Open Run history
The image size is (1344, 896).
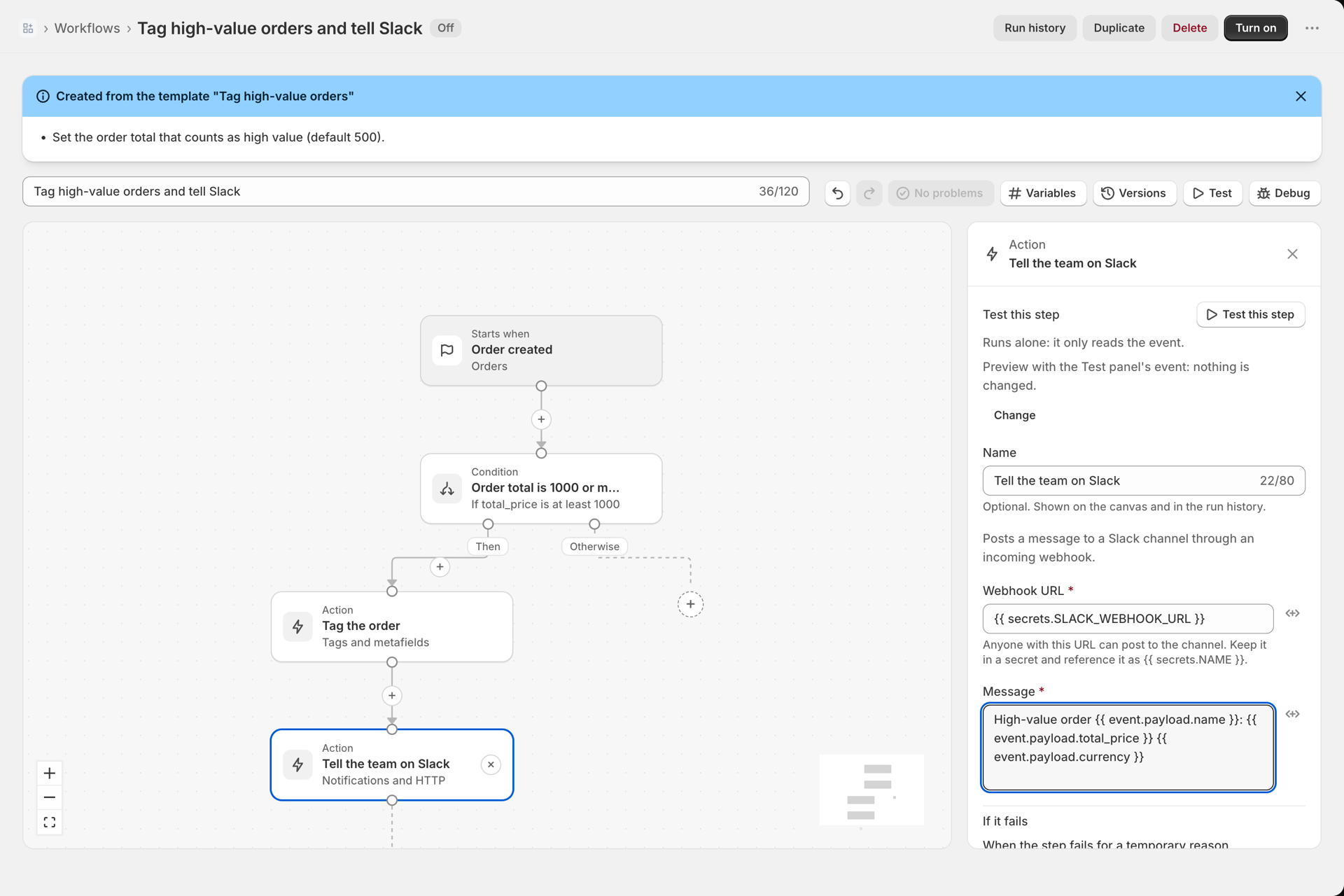(1035, 28)
